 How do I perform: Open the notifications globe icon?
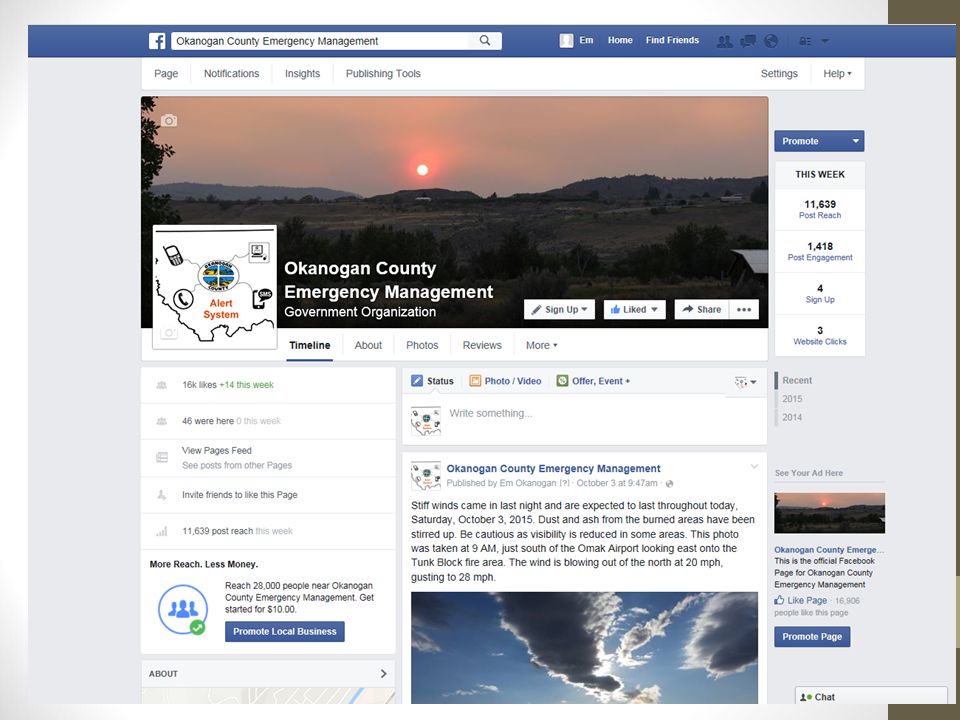pyautogui.click(x=771, y=41)
